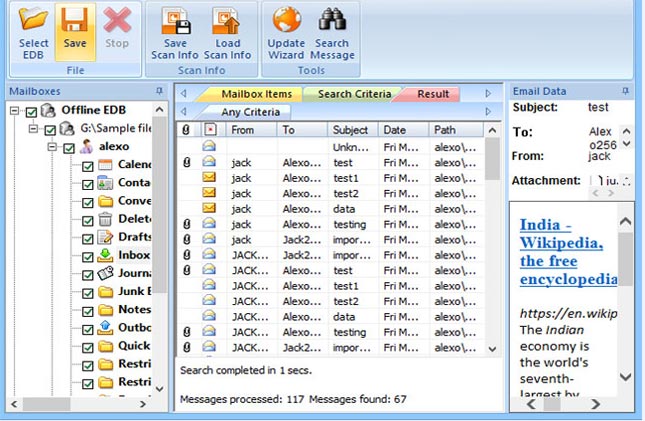Click the Inbox folder icon

click(x=105, y=255)
